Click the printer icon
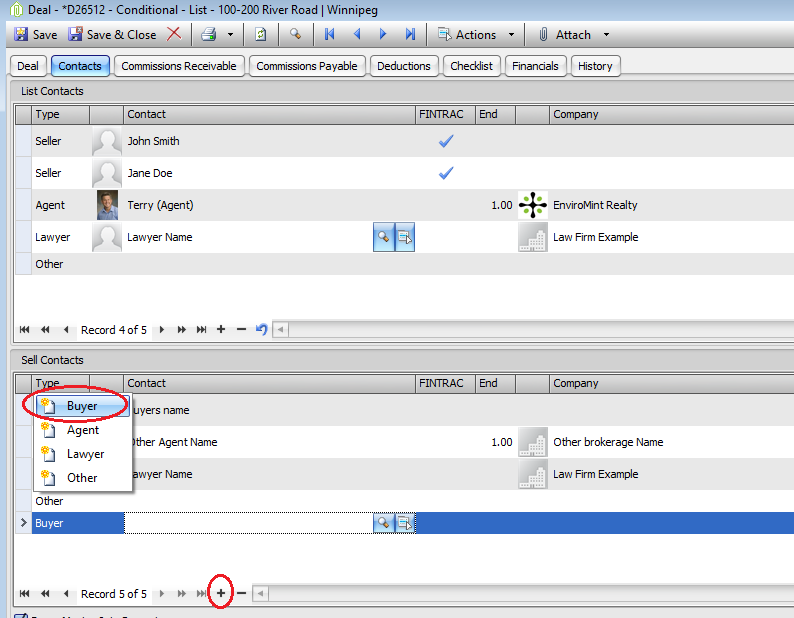Image resolution: width=794 pixels, height=618 pixels. (x=208, y=34)
